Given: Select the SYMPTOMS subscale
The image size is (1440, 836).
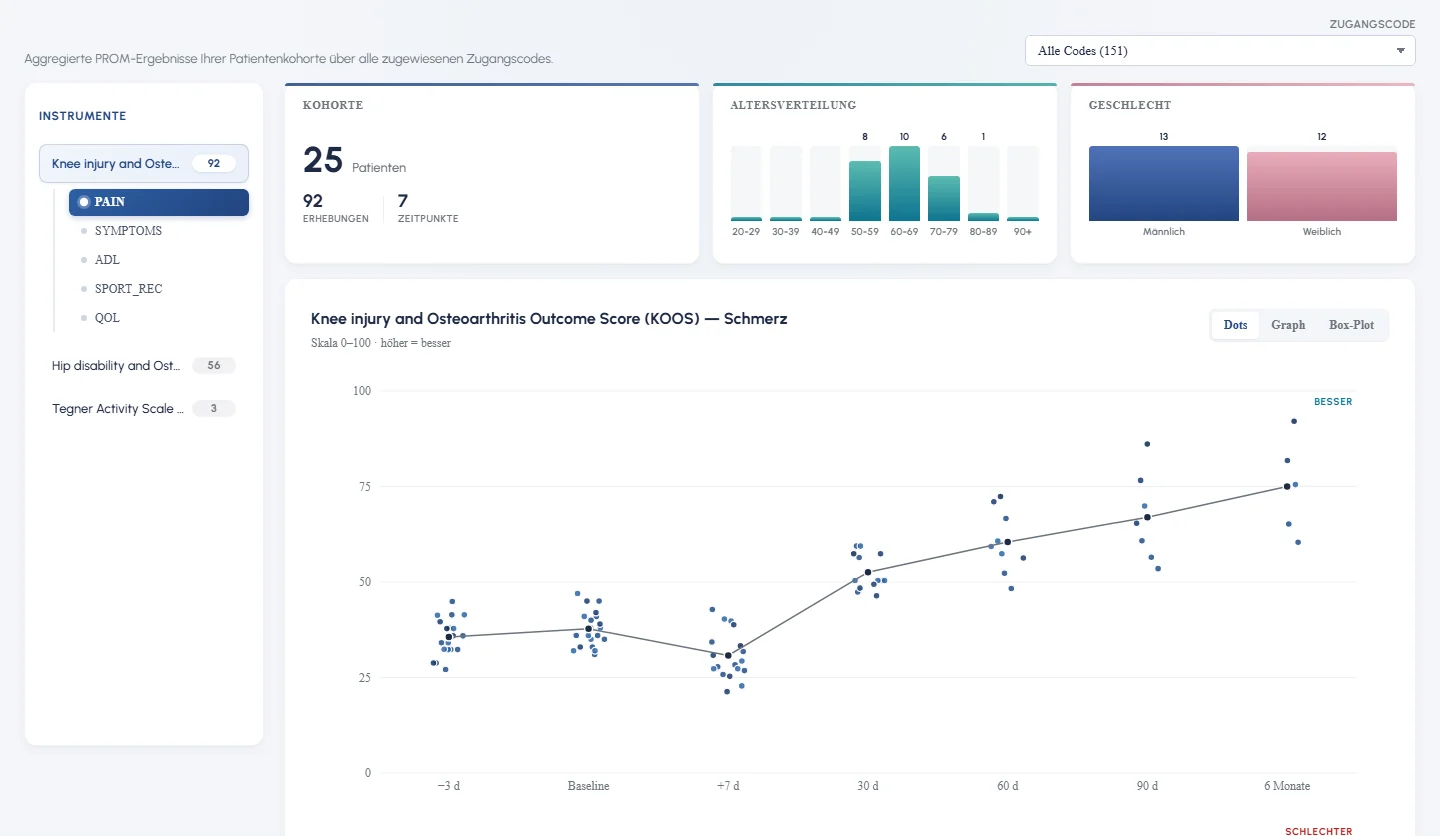Looking at the screenshot, I should click(x=128, y=231).
